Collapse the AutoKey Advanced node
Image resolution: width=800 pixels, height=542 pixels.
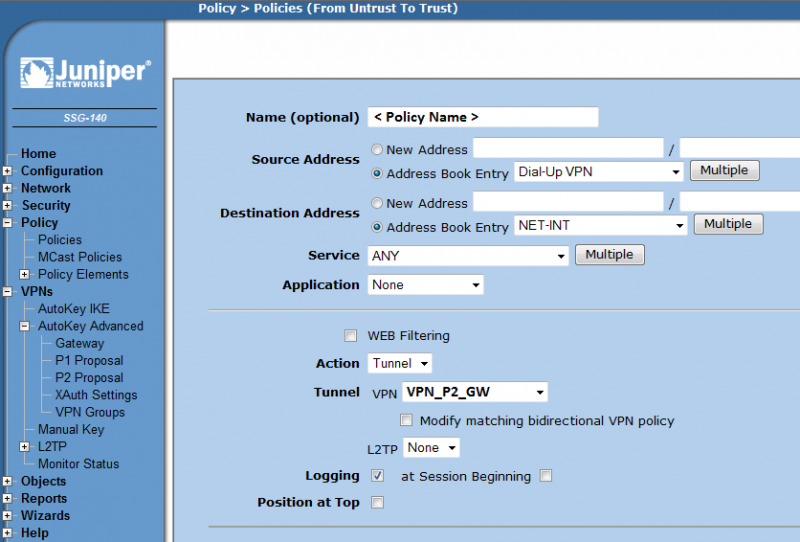click(24, 326)
